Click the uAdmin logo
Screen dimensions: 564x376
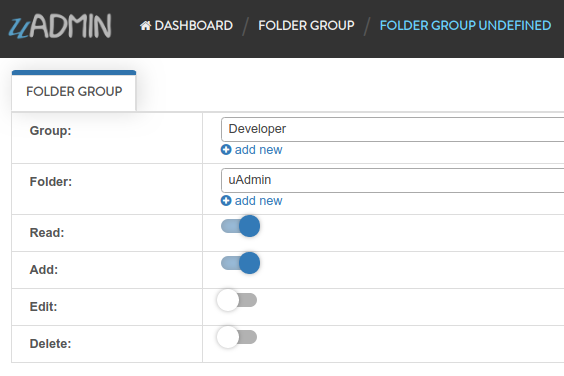coord(60,26)
